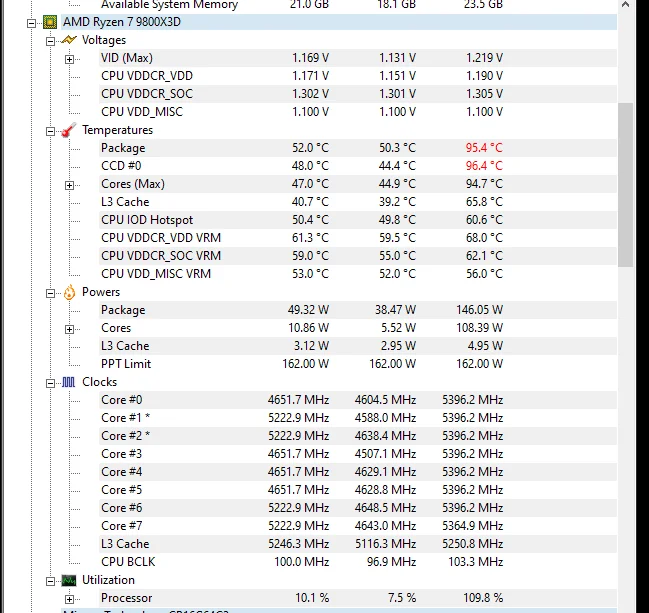The image size is (649, 613).
Task: Expand the VID (Max) entry
Action: click(70, 59)
